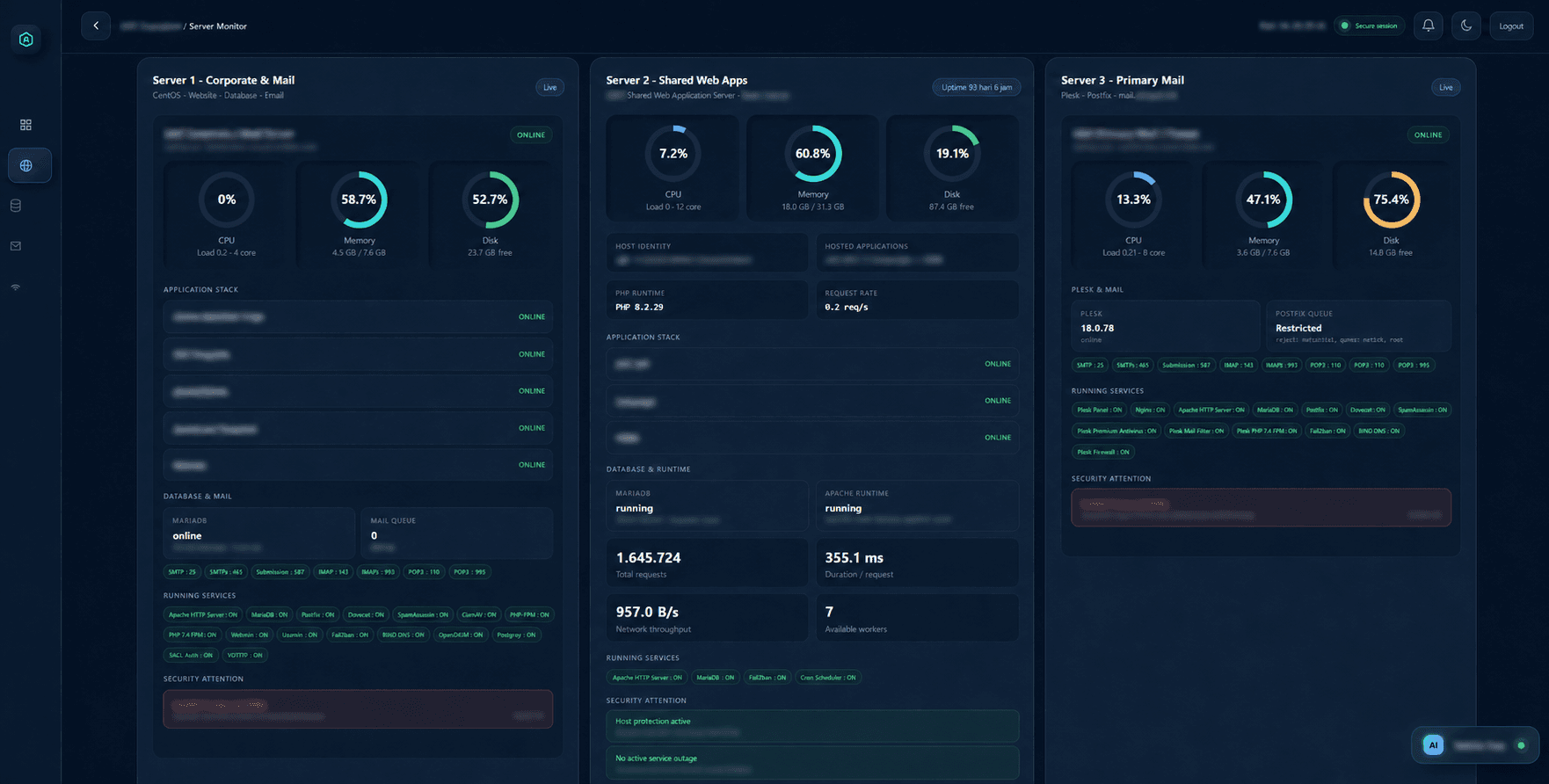Image resolution: width=1549 pixels, height=784 pixels.
Task: Click the AI assistant badge icon
Action: tap(1433, 745)
